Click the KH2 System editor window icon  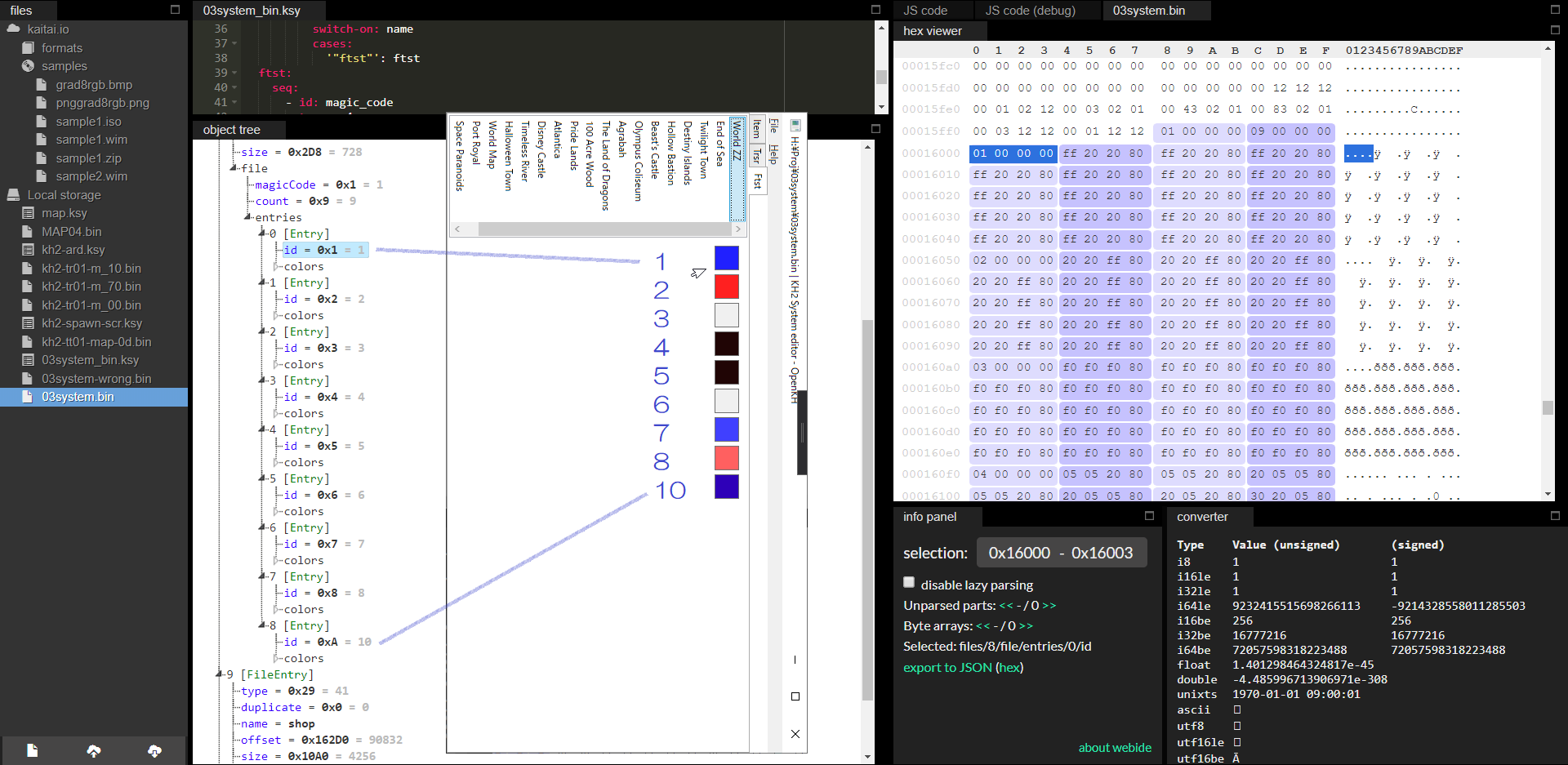[x=795, y=125]
